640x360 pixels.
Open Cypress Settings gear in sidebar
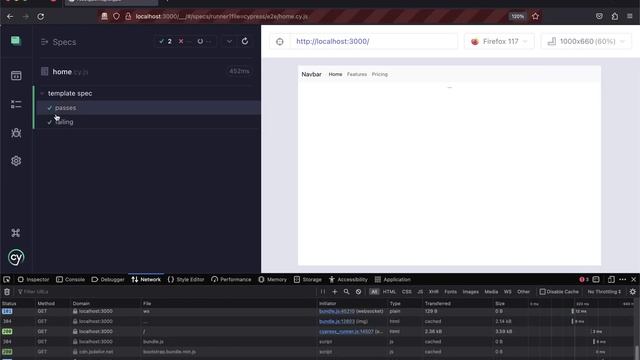[16, 161]
